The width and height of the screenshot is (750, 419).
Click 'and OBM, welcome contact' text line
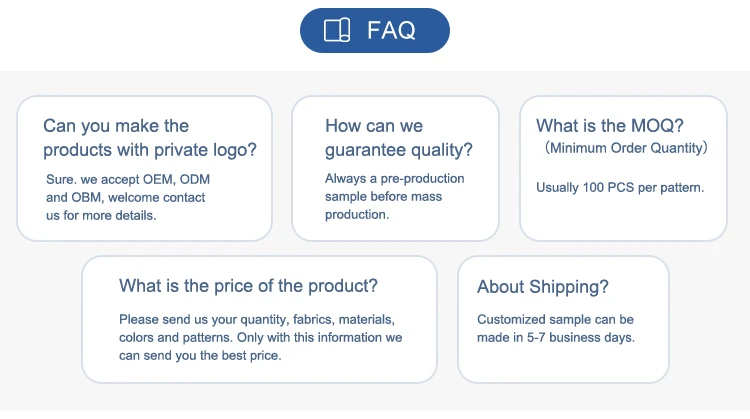pyautogui.click(x=125, y=197)
